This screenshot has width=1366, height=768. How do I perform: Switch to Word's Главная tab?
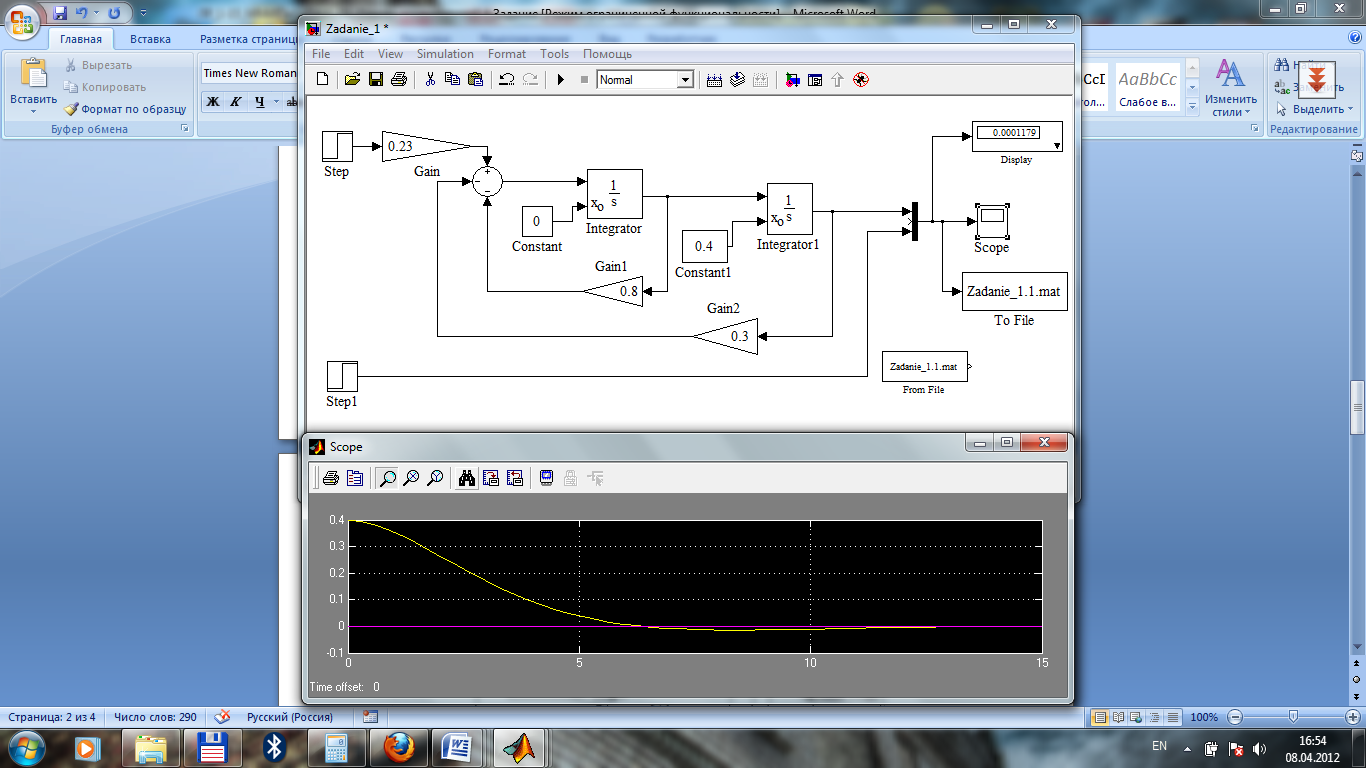[x=81, y=39]
